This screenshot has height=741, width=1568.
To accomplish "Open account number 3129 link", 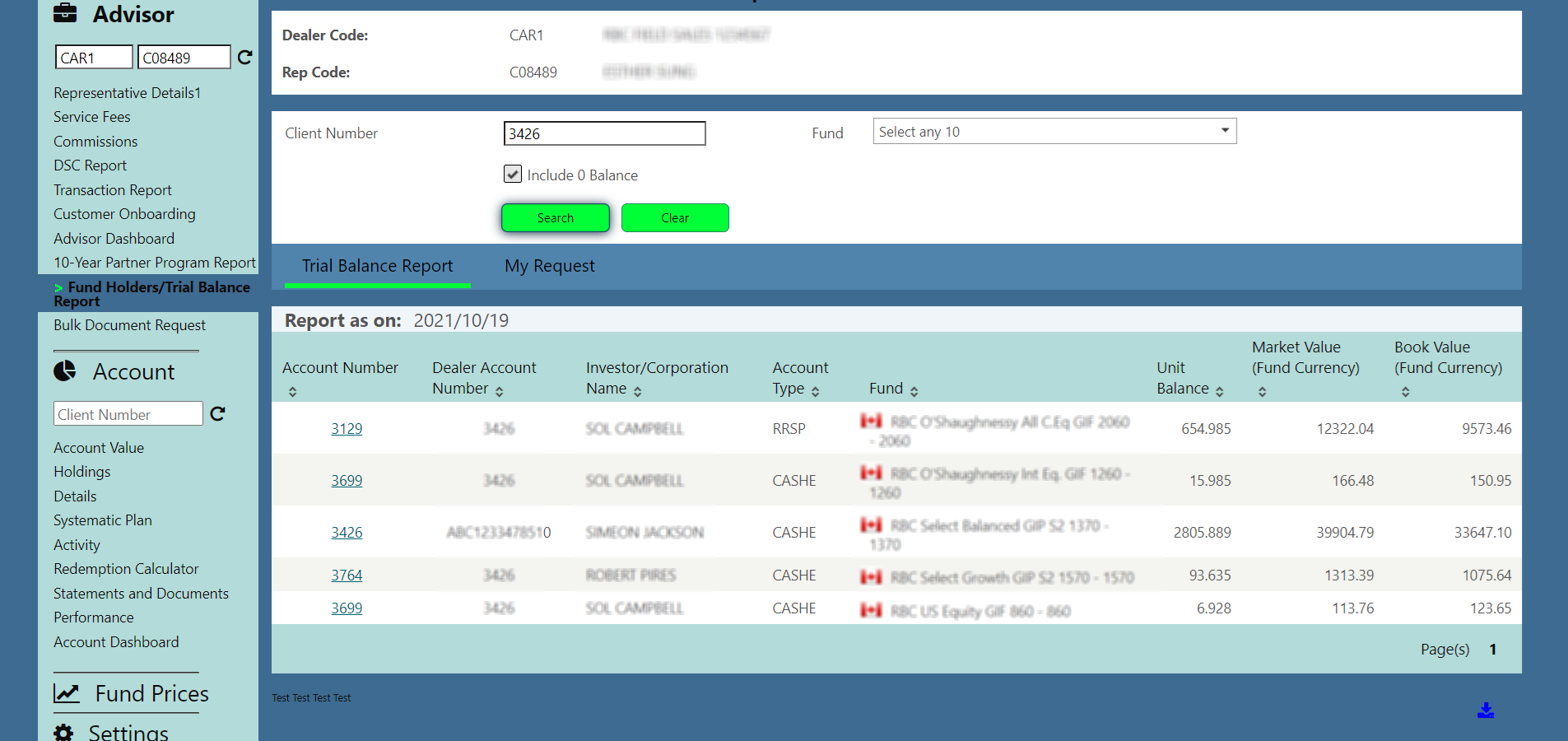I will tap(347, 429).
